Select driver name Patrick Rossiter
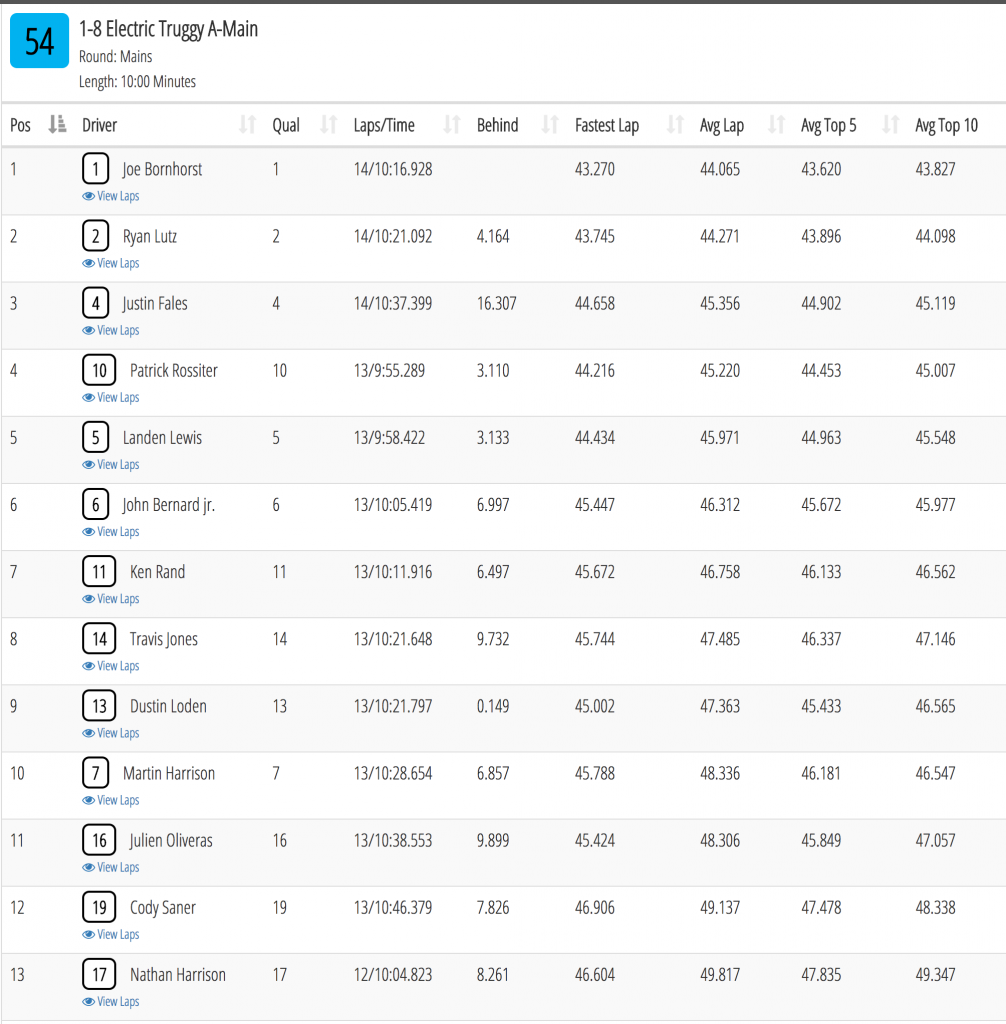1006x1024 pixels. click(174, 371)
